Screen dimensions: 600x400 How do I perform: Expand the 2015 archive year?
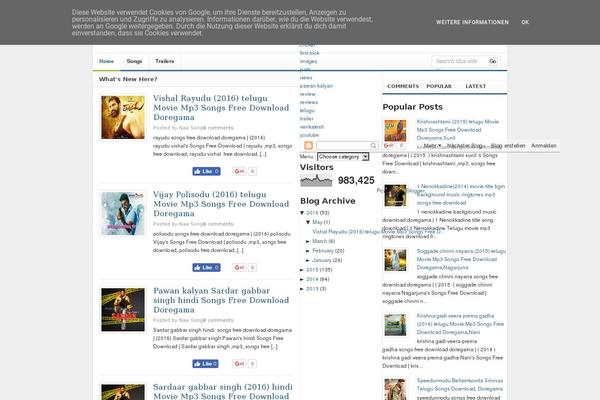pyautogui.click(x=302, y=270)
